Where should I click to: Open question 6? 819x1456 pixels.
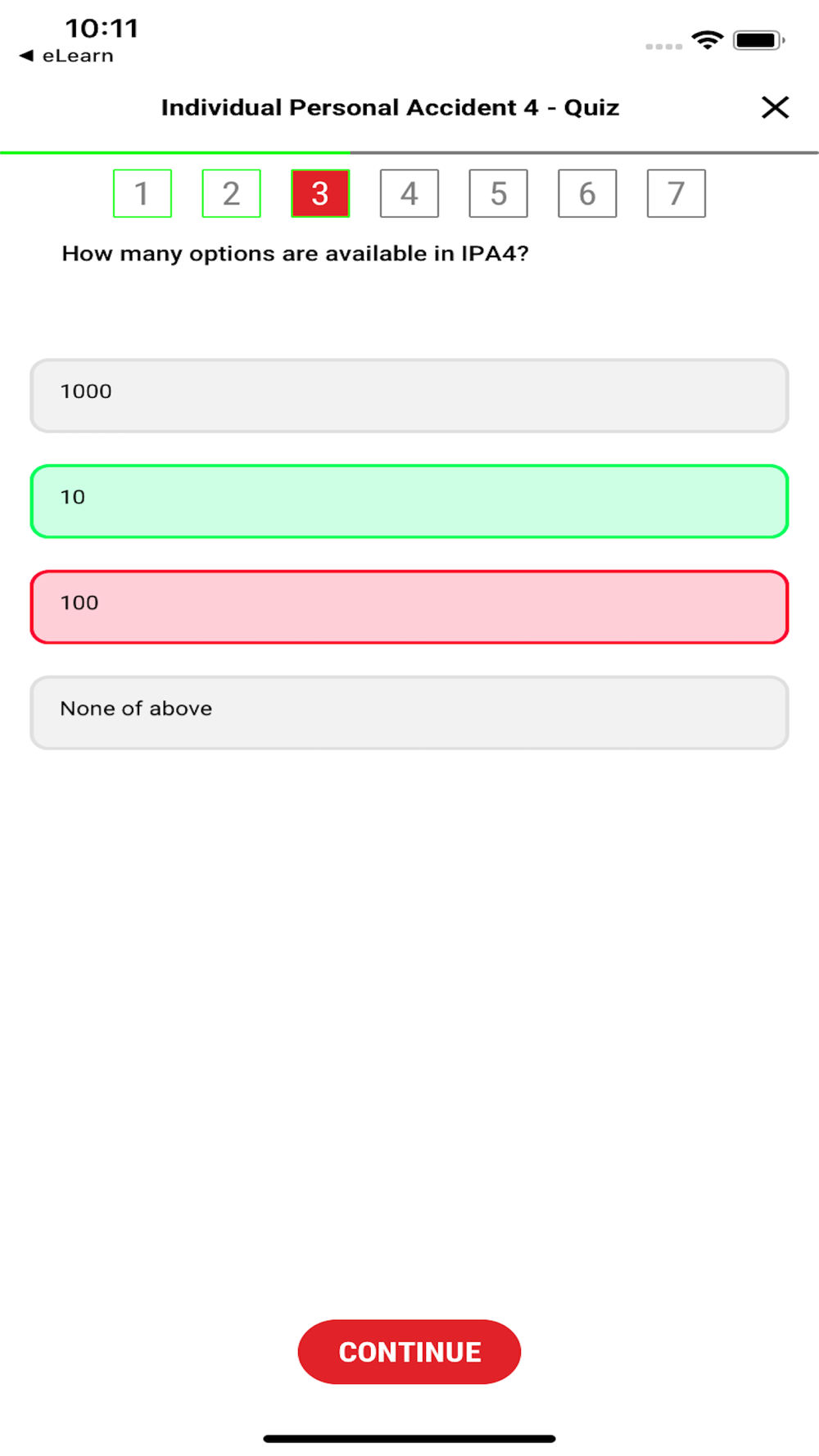[x=587, y=193]
